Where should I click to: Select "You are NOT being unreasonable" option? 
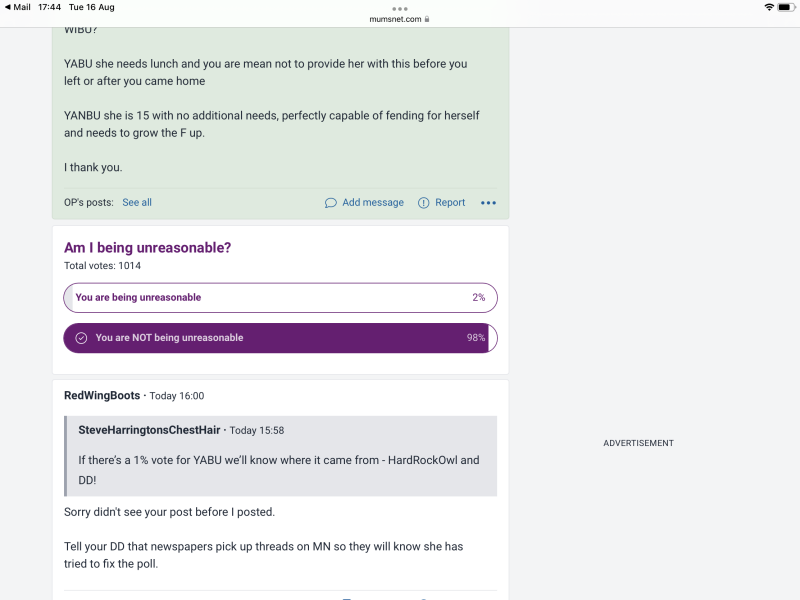[x=280, y=338]
